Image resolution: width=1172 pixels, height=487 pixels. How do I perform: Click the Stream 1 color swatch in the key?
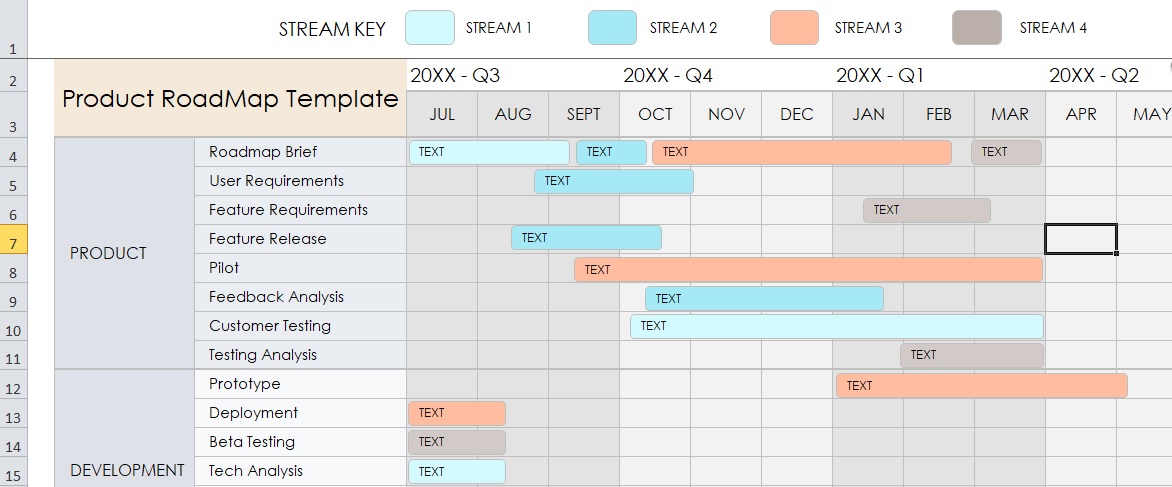430,28
